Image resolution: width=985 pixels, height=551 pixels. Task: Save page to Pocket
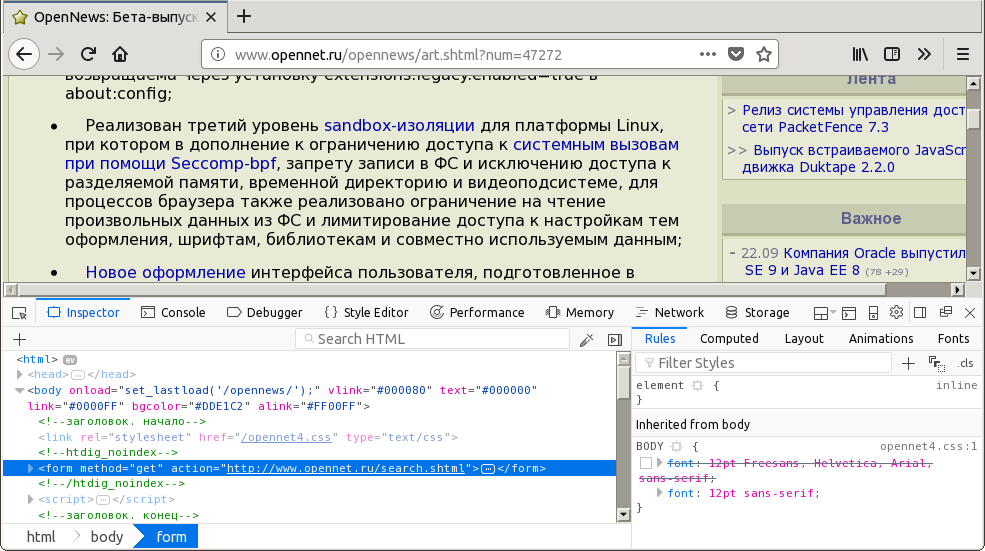point(736,55)
